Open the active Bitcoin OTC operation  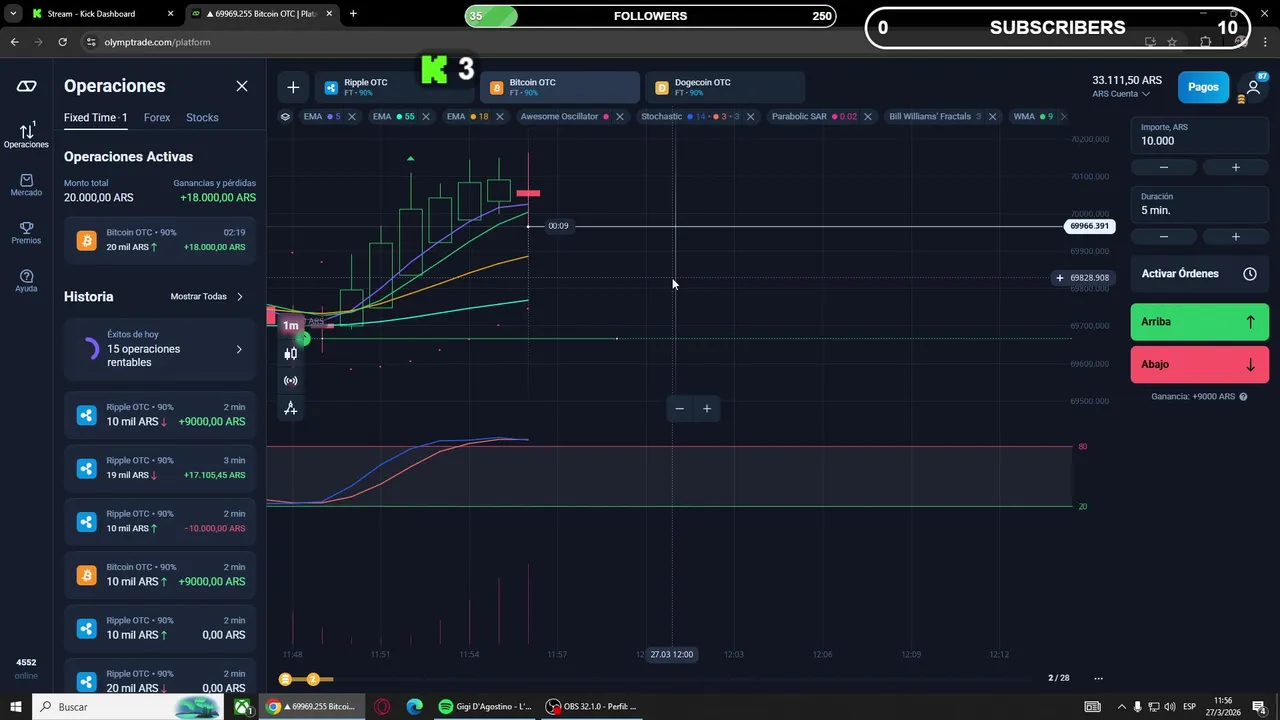pyautogui.click(x=160, y=240)
